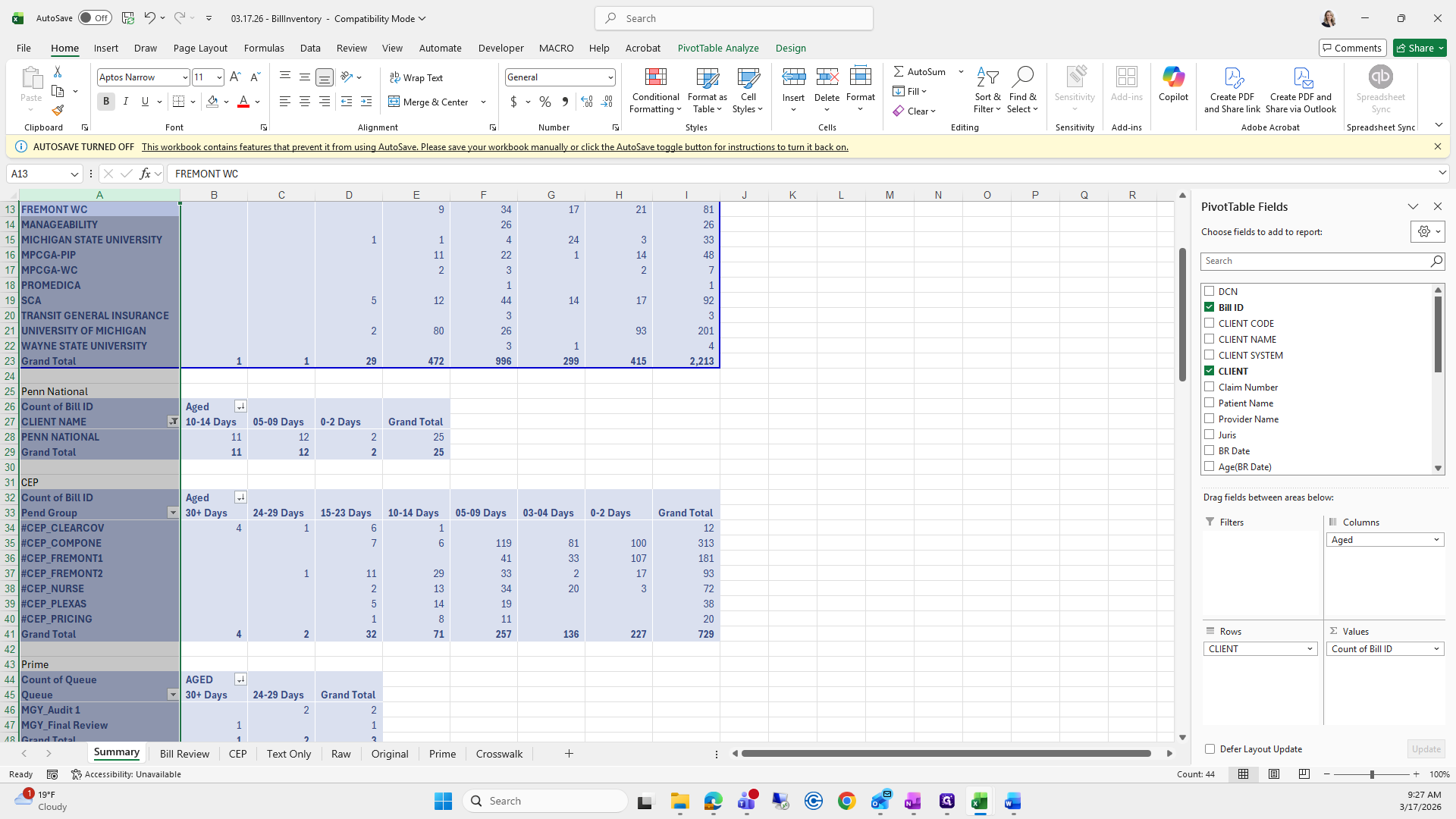Uncheck the Bill ID field checkbox
The height and width of the screenshot is (819, 1456).
(x=1210, y=307)
